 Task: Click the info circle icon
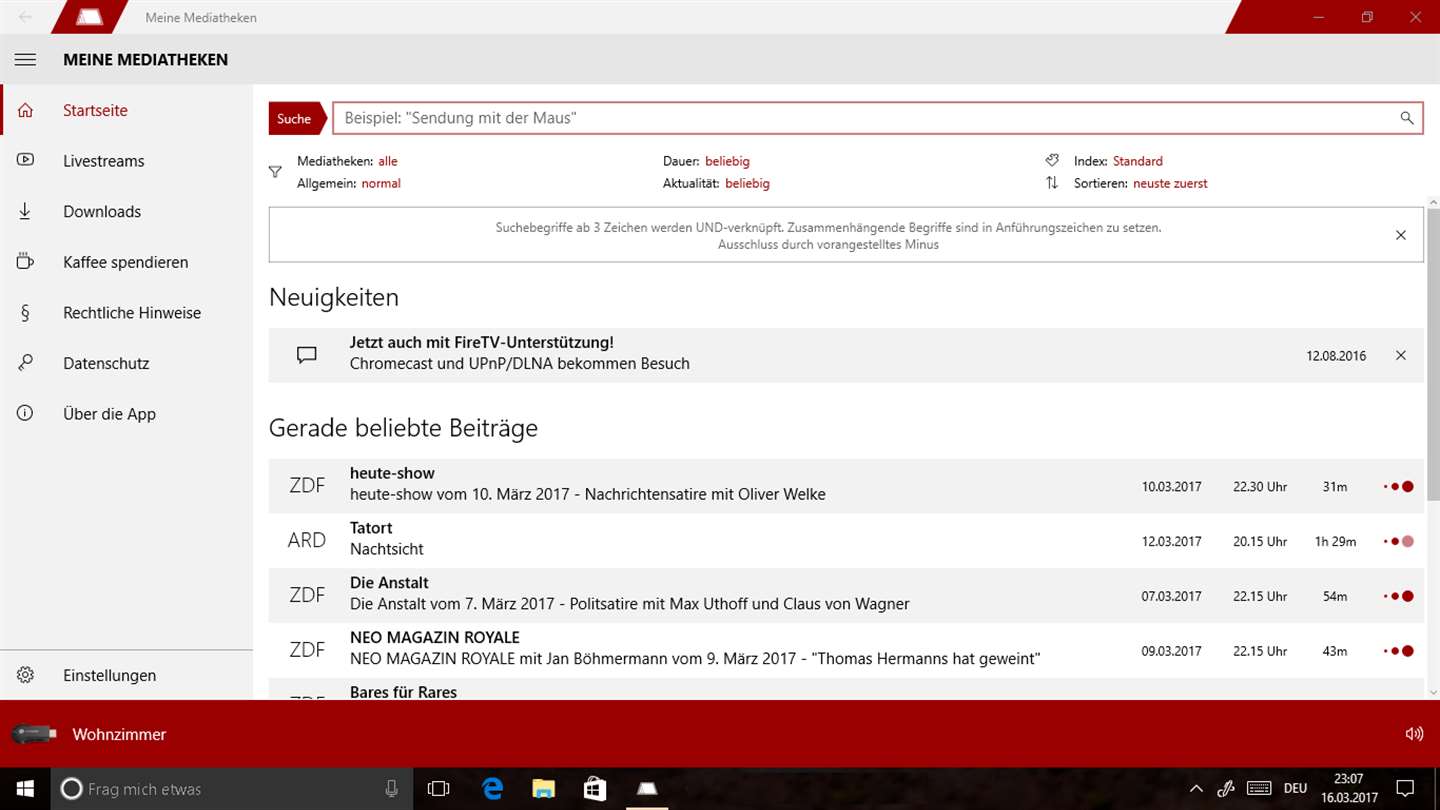(x=25, y=414)
